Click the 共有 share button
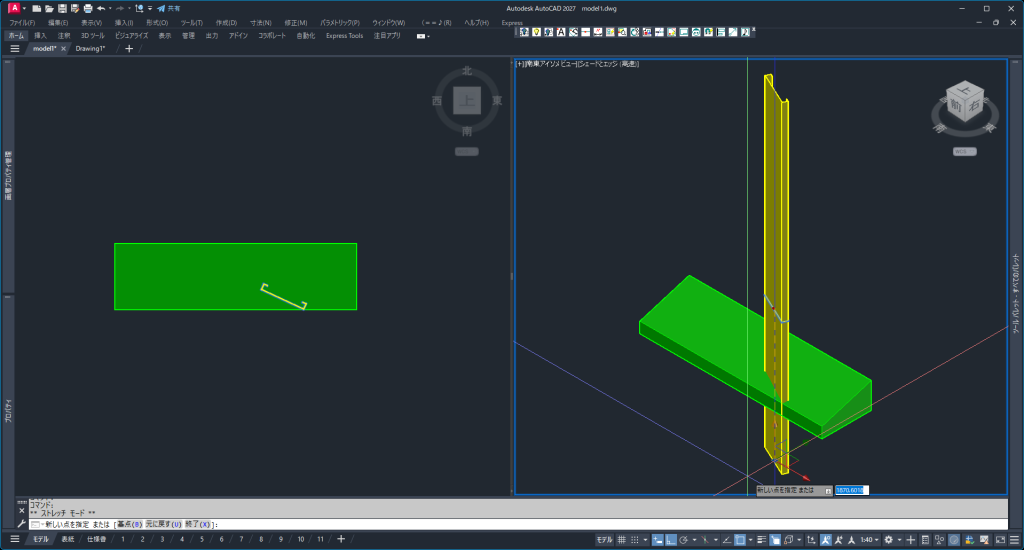 (x=168, y=8)
